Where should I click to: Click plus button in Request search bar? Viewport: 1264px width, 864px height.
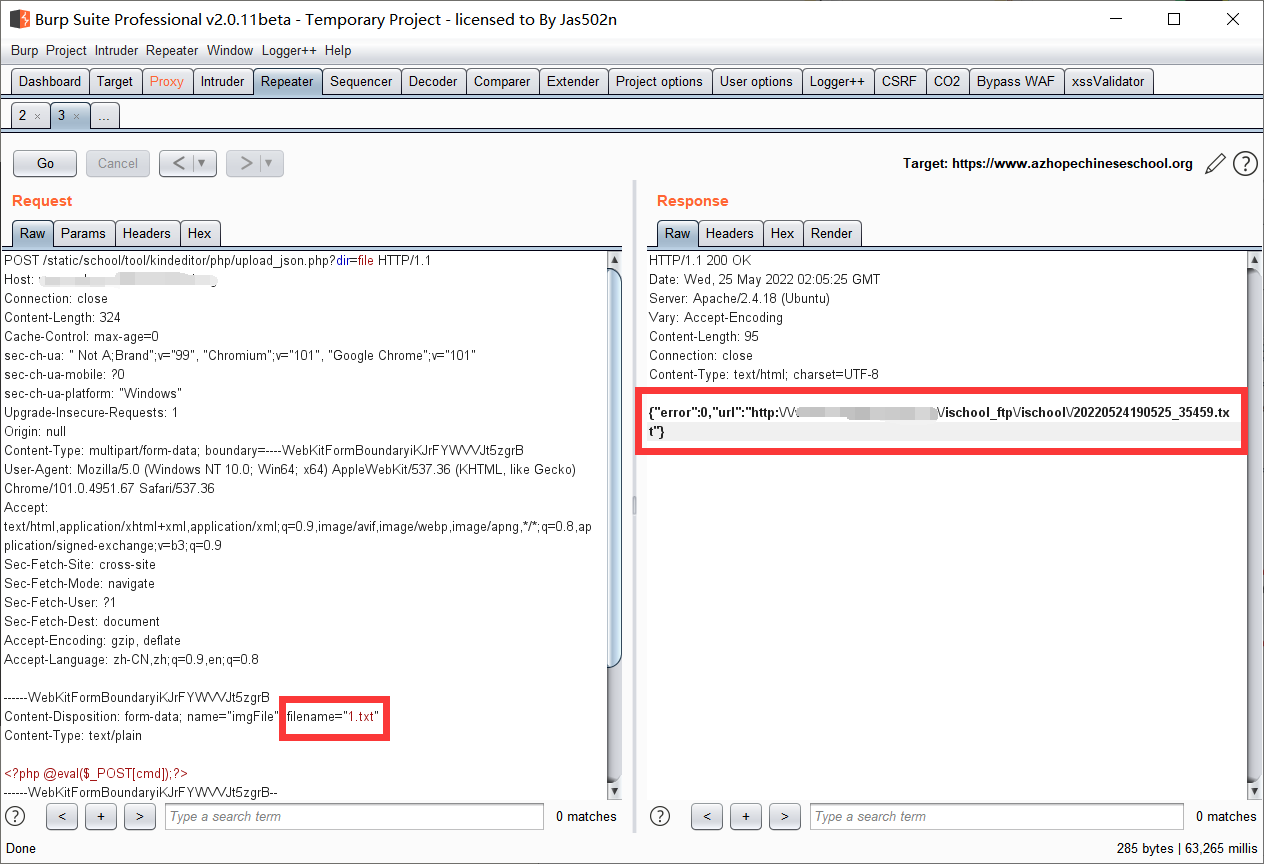pos(101,816)
